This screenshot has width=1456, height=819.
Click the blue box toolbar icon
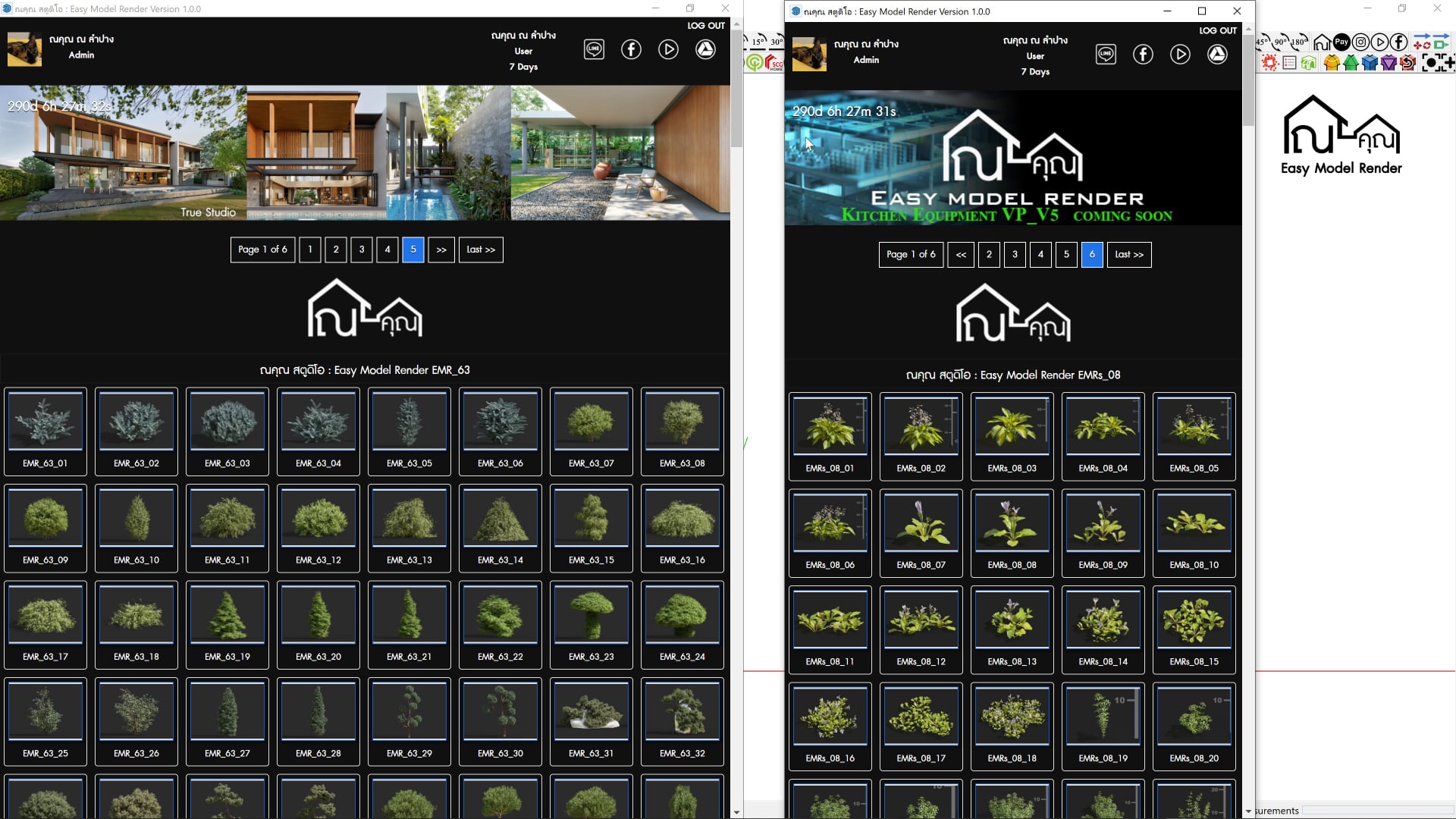(1370, 62)
